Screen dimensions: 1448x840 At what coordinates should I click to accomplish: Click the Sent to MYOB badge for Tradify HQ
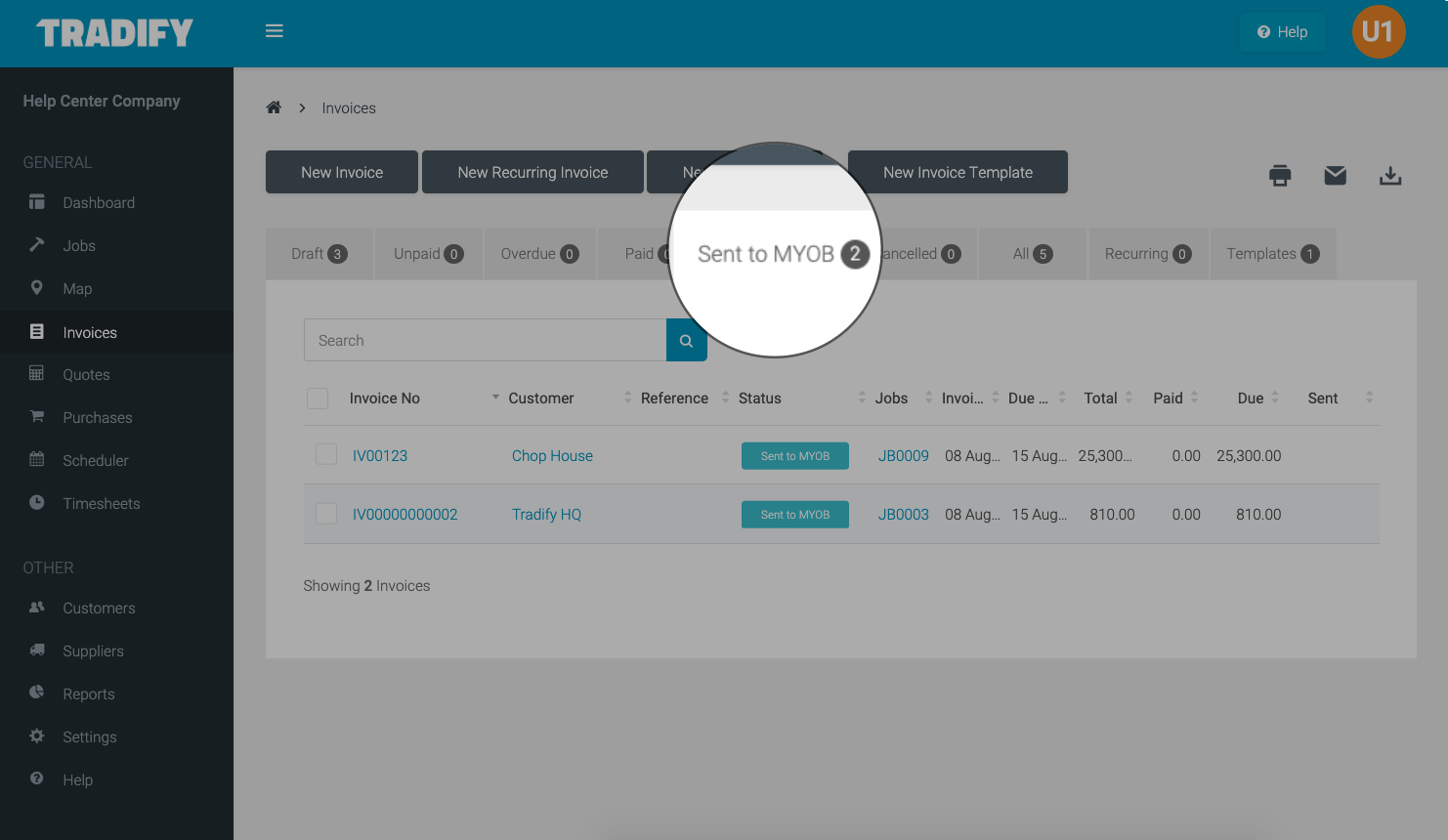[x=795, y=515]
